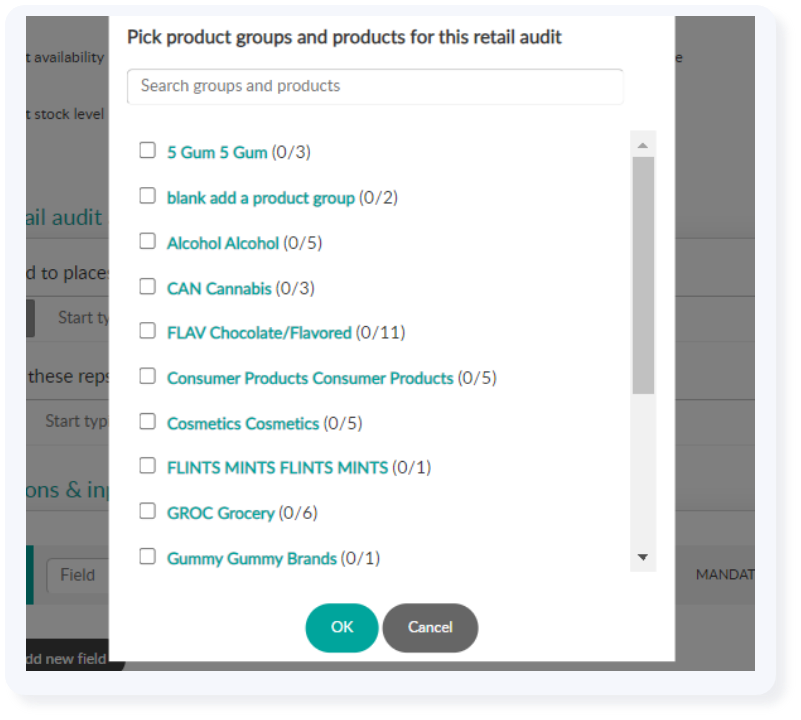Open the 5 Gum 5 Gum group link
The width and height of the screenshot is (801, 720).
coord(217,152)
